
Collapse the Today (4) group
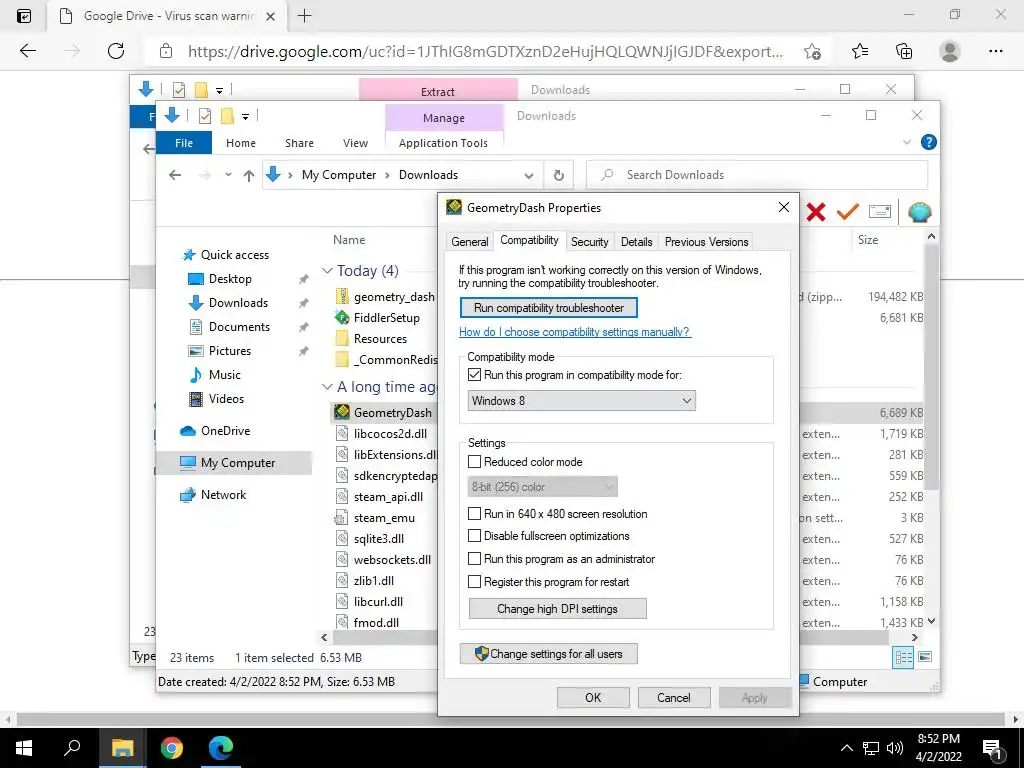click(327, 270)
